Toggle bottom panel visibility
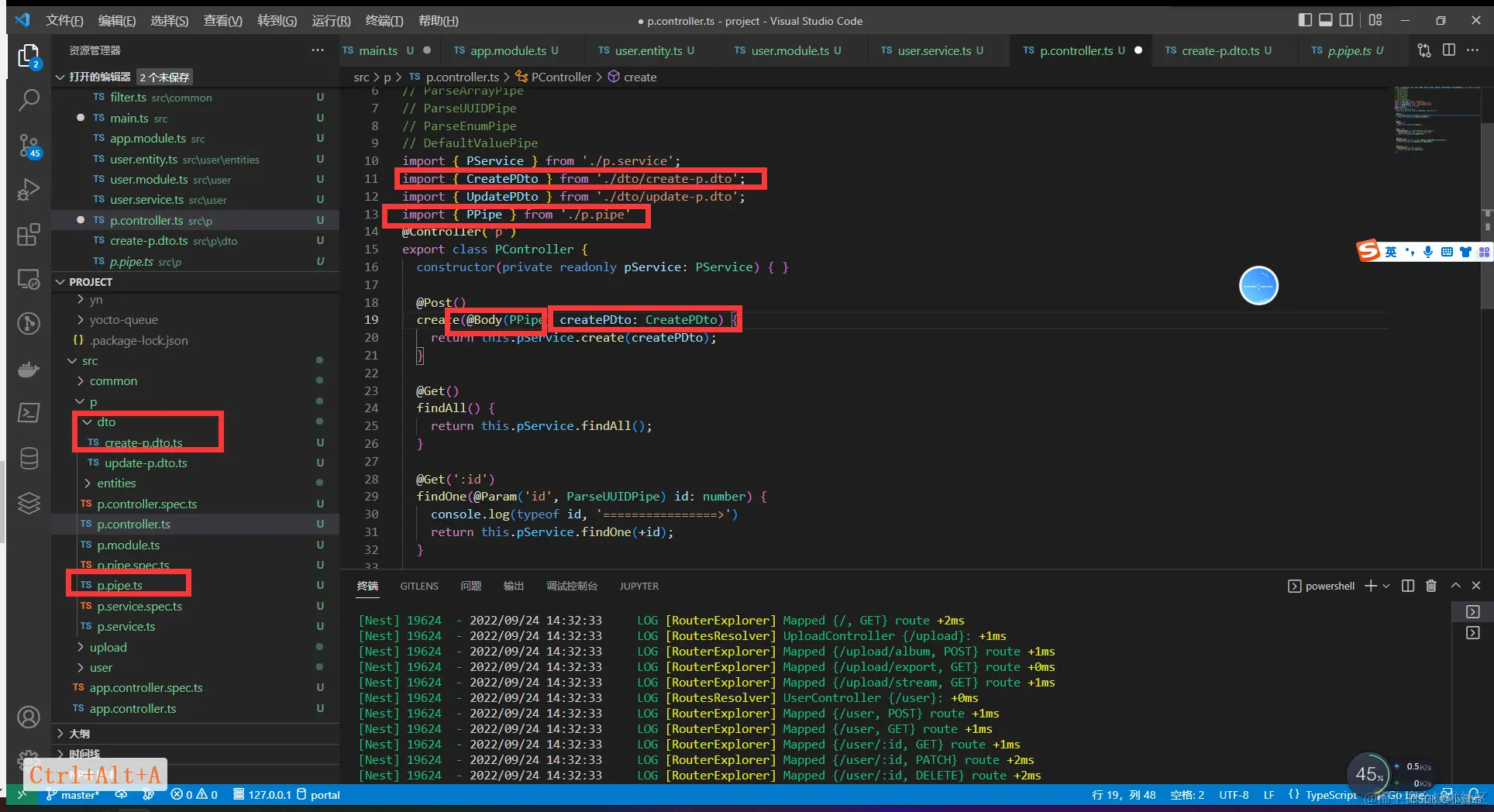Viewport: 1494px width, 812px height. pyautogui.click(x=1326, y=20)
